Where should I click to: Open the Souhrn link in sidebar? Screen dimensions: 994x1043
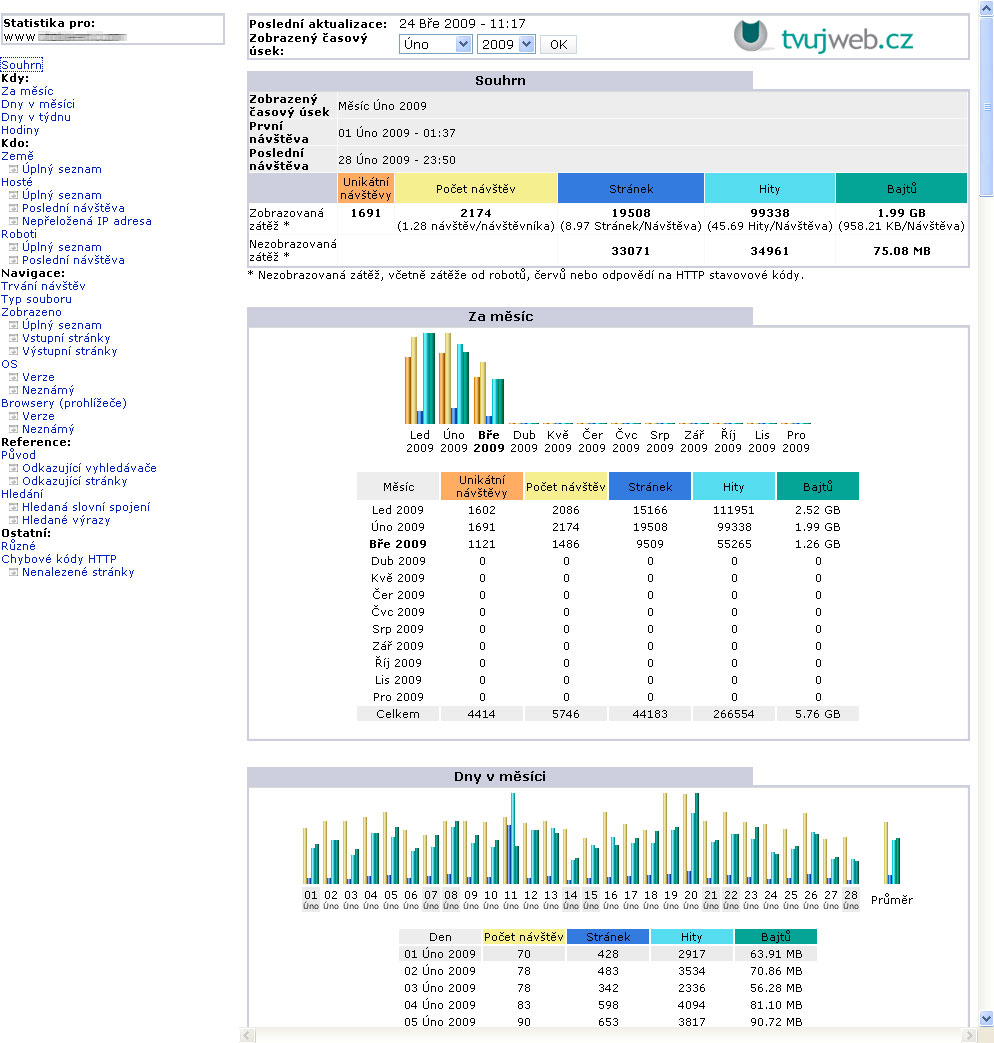21,65
